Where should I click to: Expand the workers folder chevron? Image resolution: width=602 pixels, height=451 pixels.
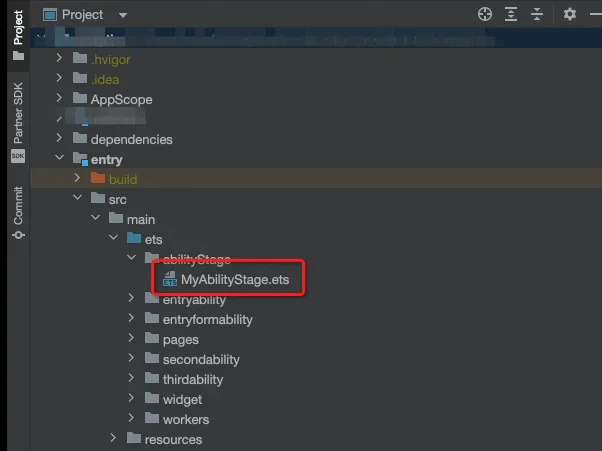(131, 417)
